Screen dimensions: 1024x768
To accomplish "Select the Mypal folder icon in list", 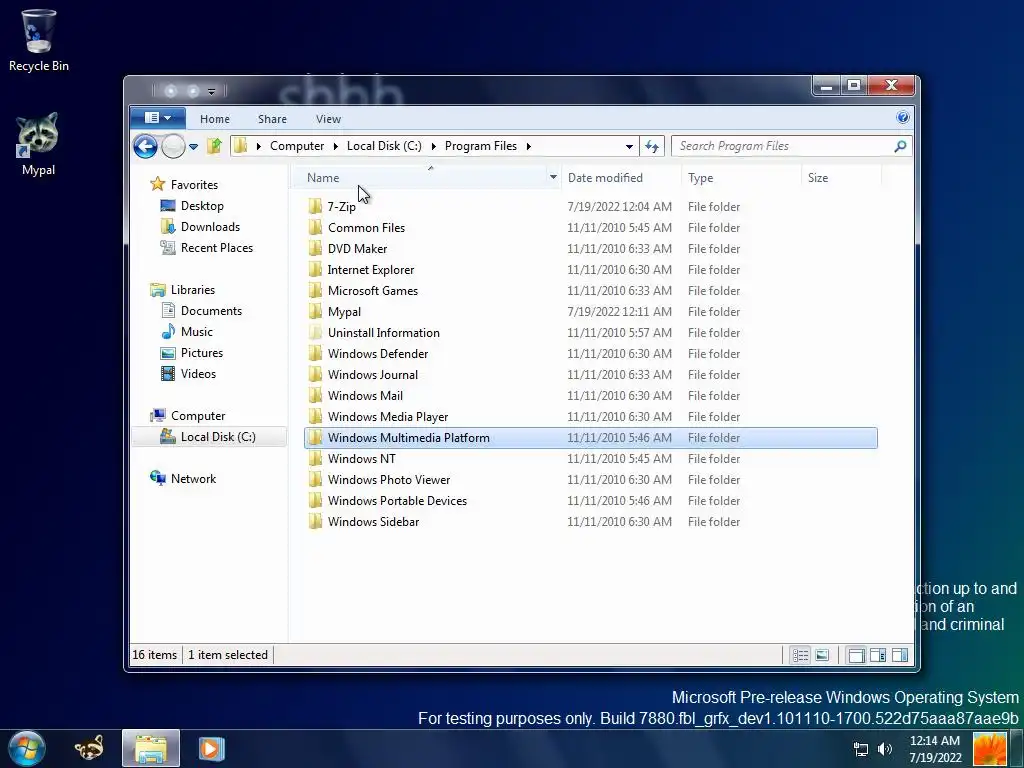I will 315,312.
